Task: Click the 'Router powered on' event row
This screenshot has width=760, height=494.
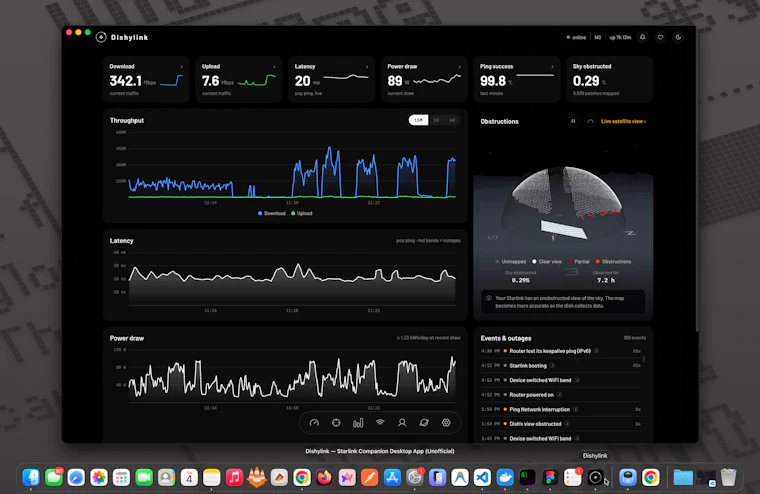Action: tap(561, 395)
